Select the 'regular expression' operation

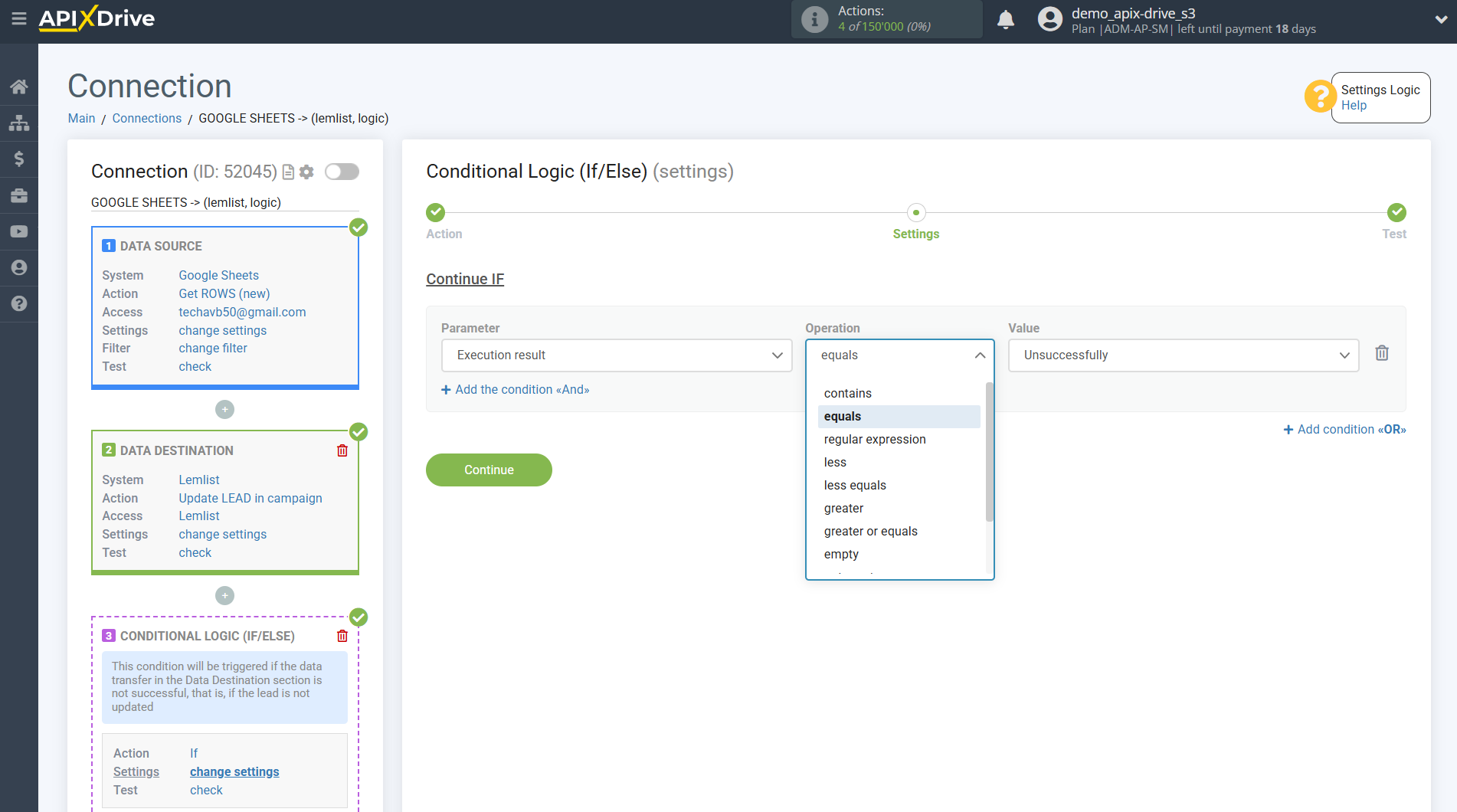(x=899, y=440)
